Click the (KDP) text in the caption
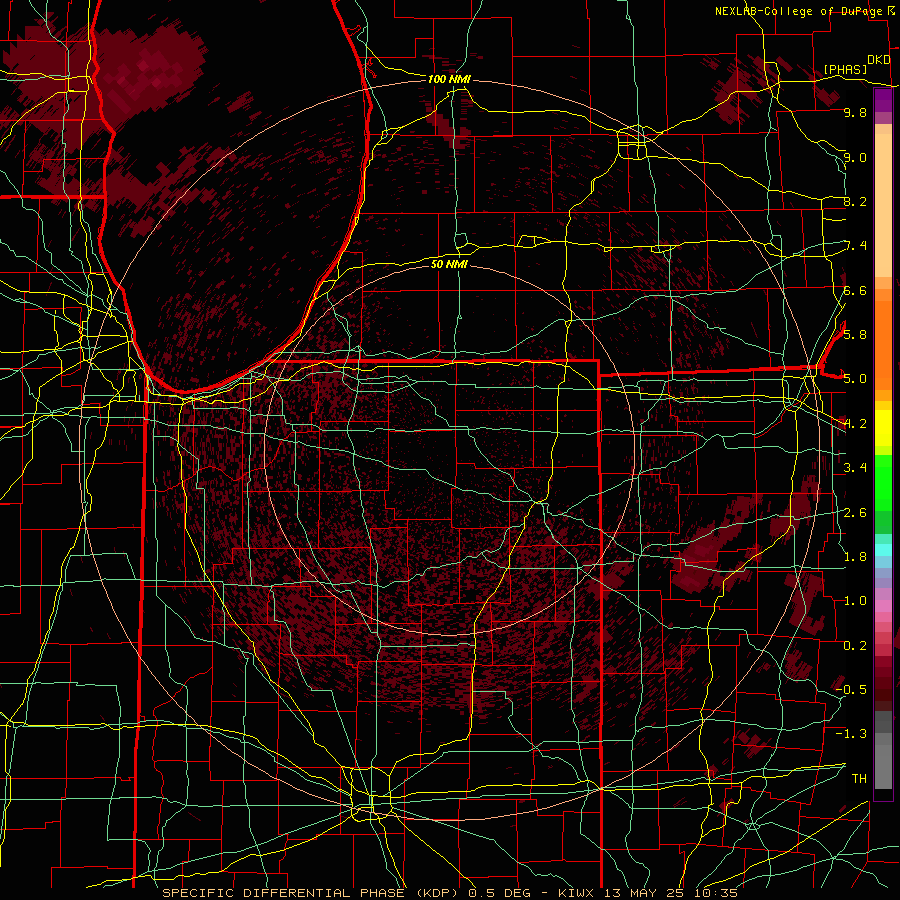Viewport: 900px width, 900px height. [436, 893]
